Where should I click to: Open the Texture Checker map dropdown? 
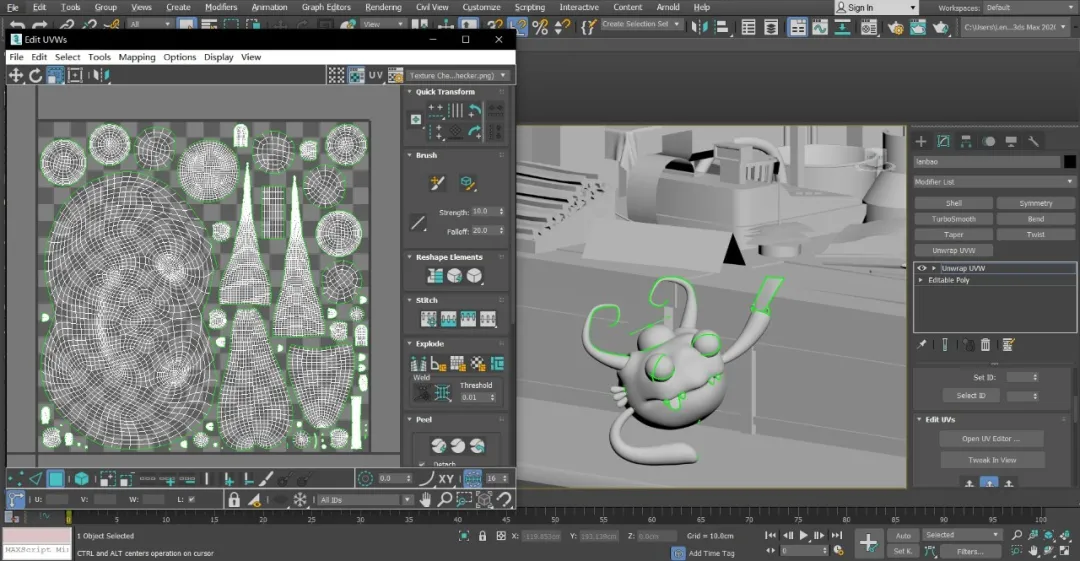coord(459,75)
